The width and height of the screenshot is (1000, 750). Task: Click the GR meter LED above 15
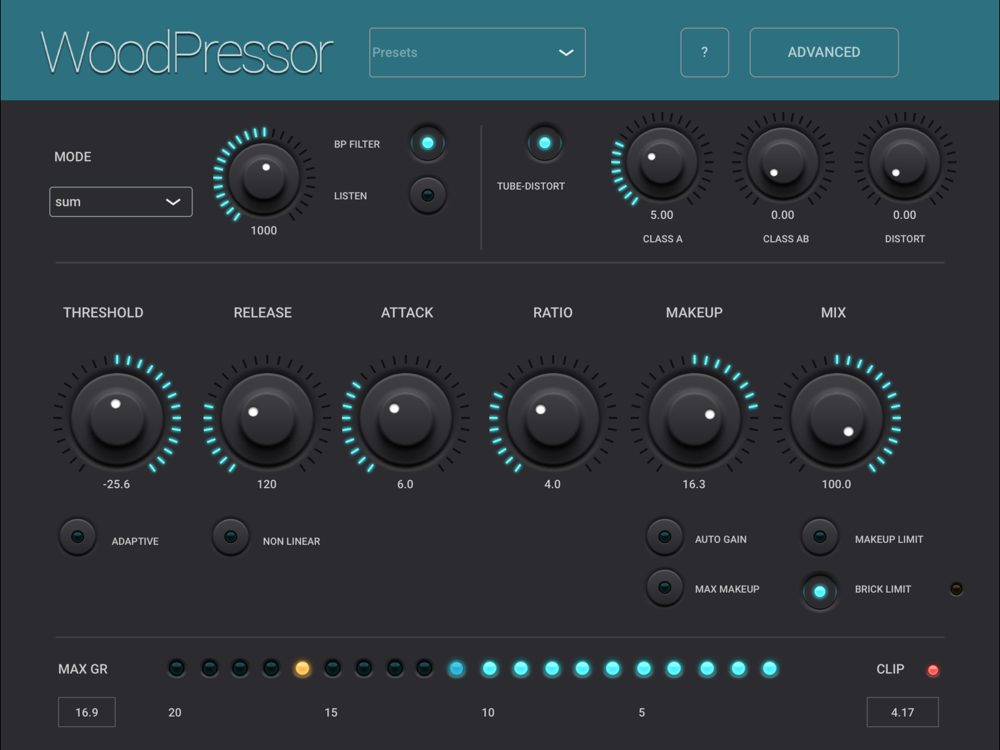(332, 668)
